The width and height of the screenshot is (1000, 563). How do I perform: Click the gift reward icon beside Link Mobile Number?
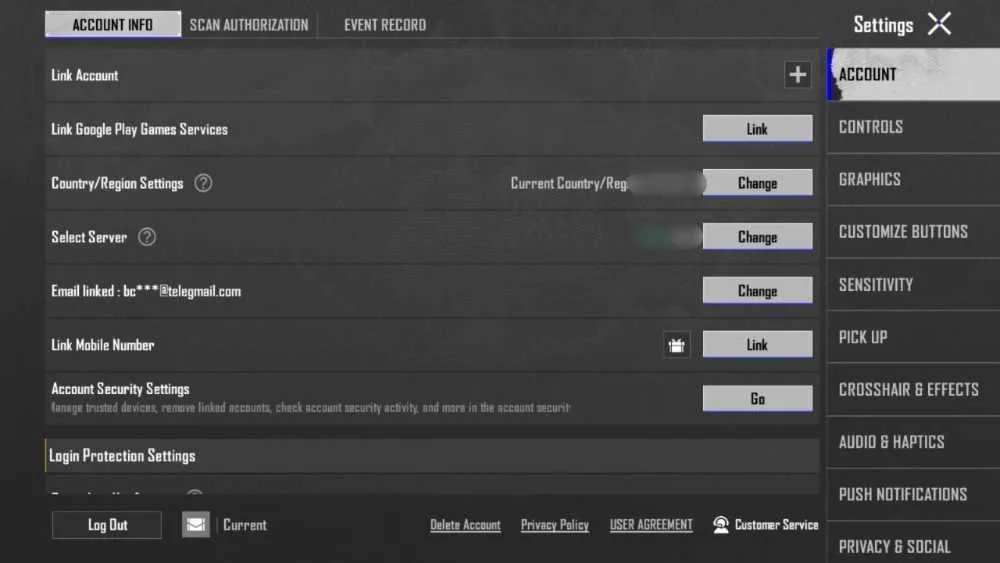coord(677,345)
